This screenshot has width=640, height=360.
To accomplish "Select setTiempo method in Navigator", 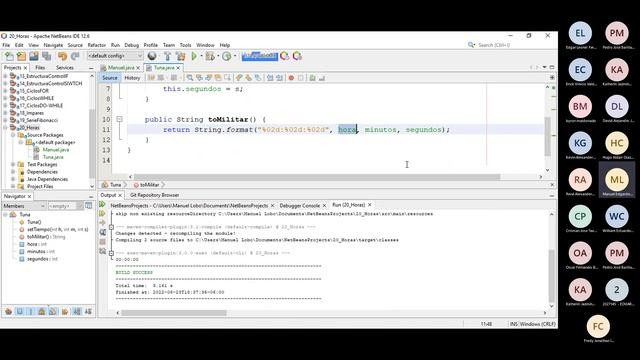I will 57,229.
